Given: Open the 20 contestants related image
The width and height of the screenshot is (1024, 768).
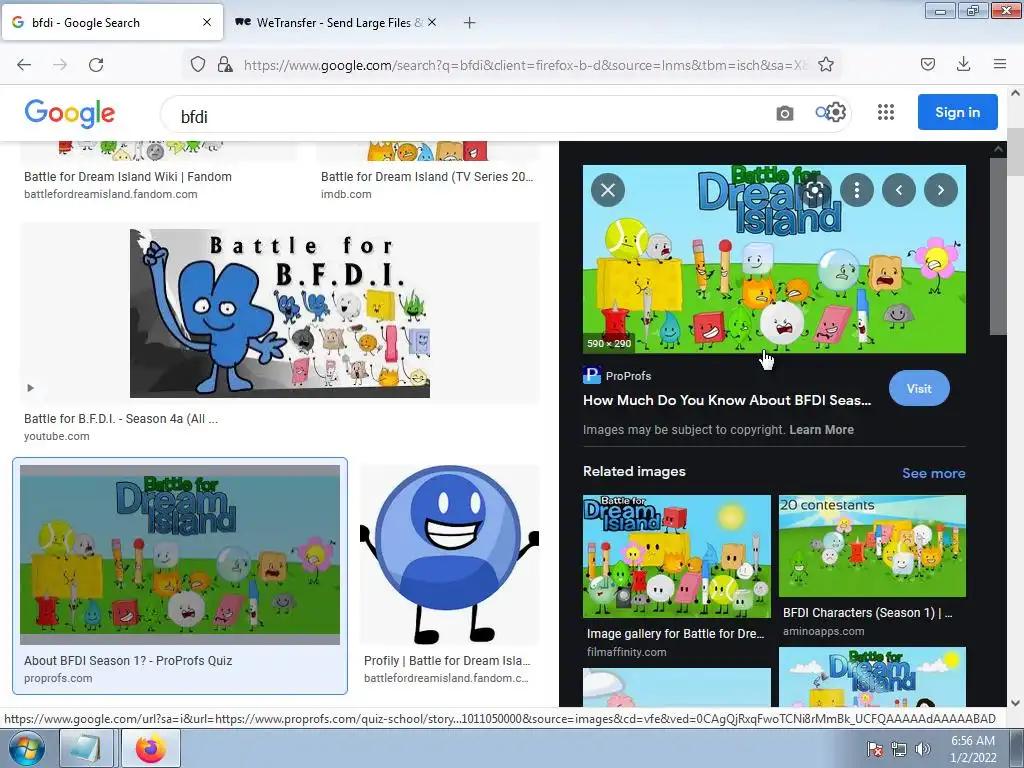Looking at the screenshot, I should click(x=872, y=545).
